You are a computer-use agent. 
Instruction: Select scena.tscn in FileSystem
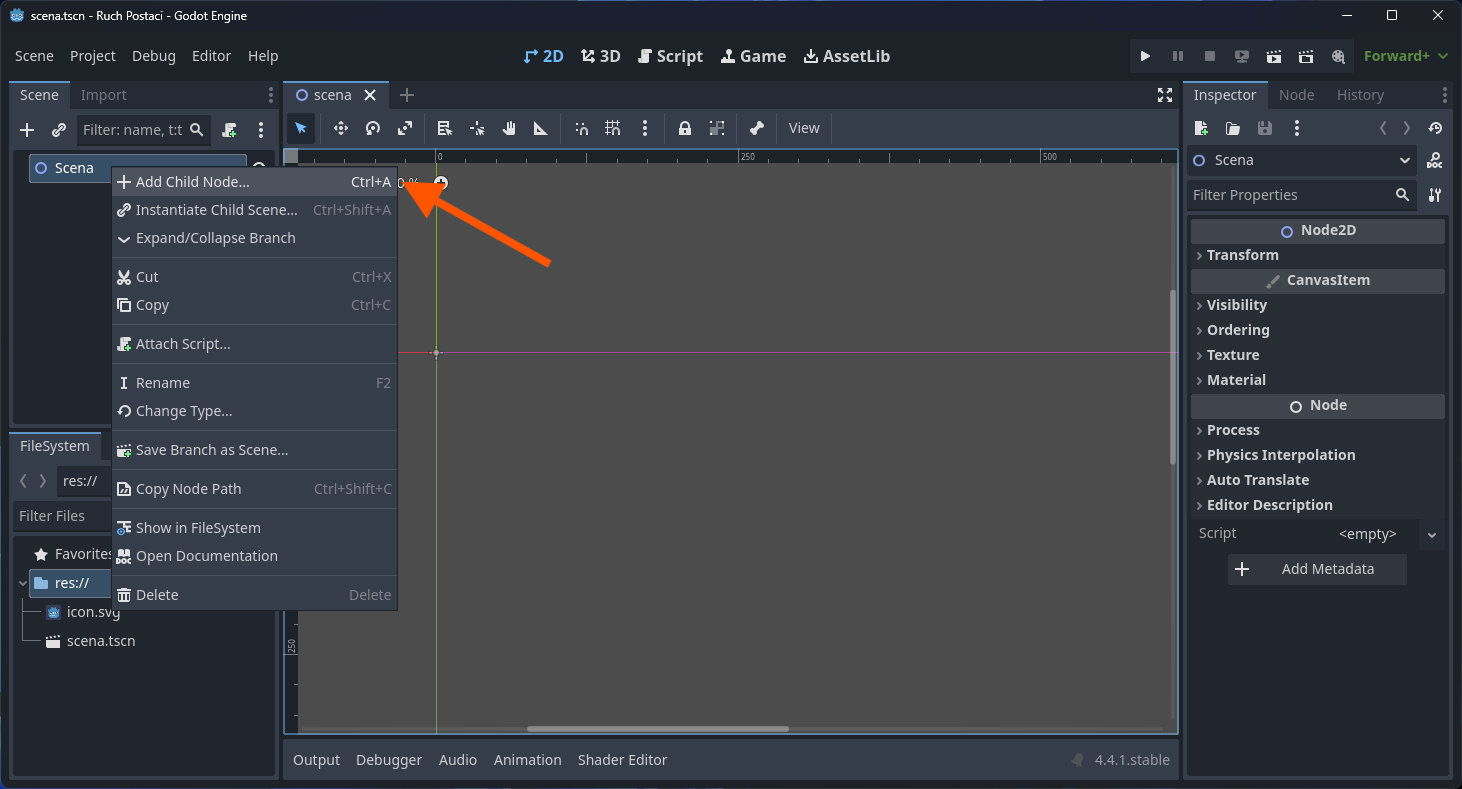100,641
